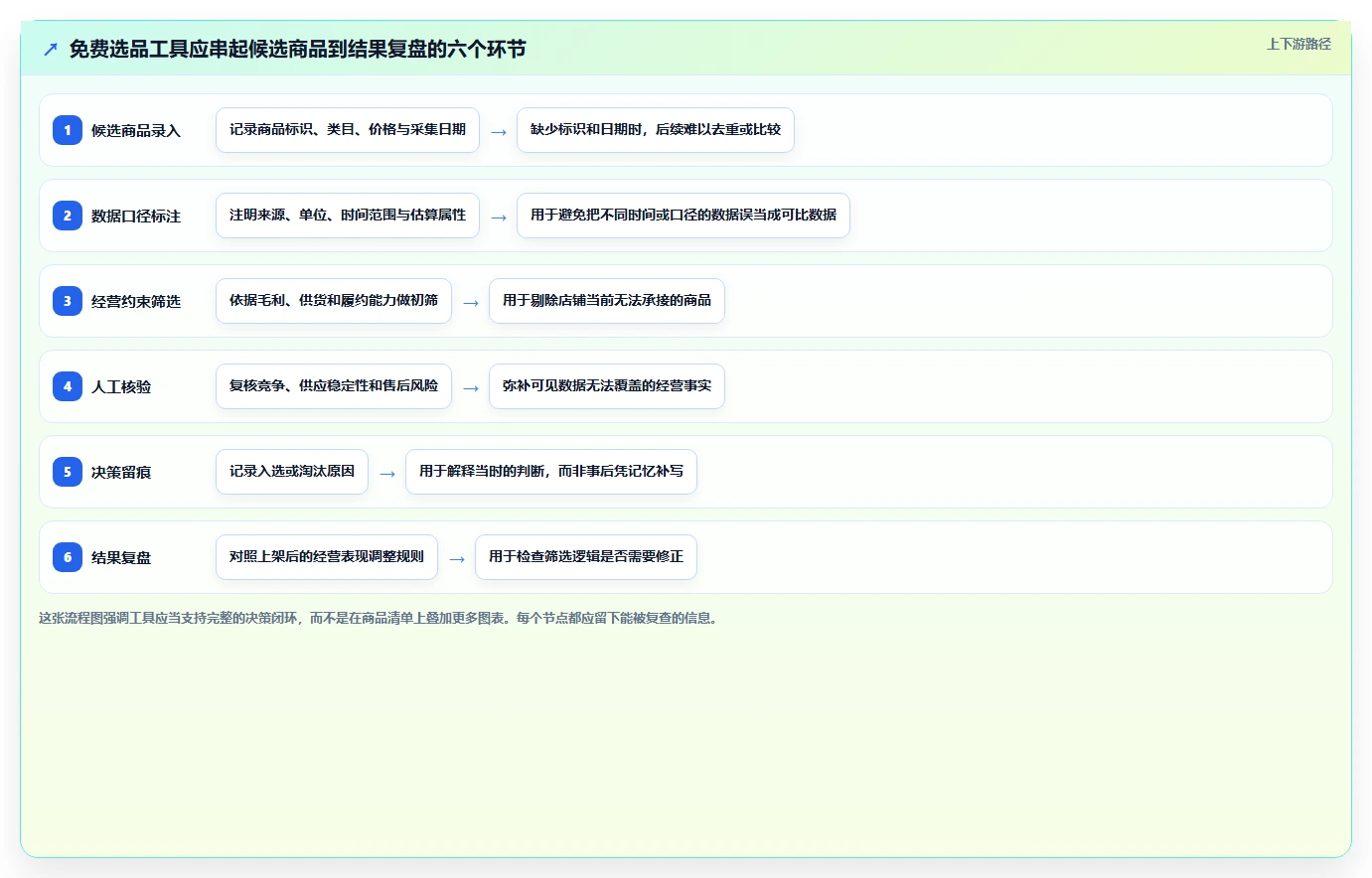Screen dimensions: 1372x878
Task: Click the title 免费选品工具应串起候选商品到结果复盘的六个环节
Action: click(297, 49)
